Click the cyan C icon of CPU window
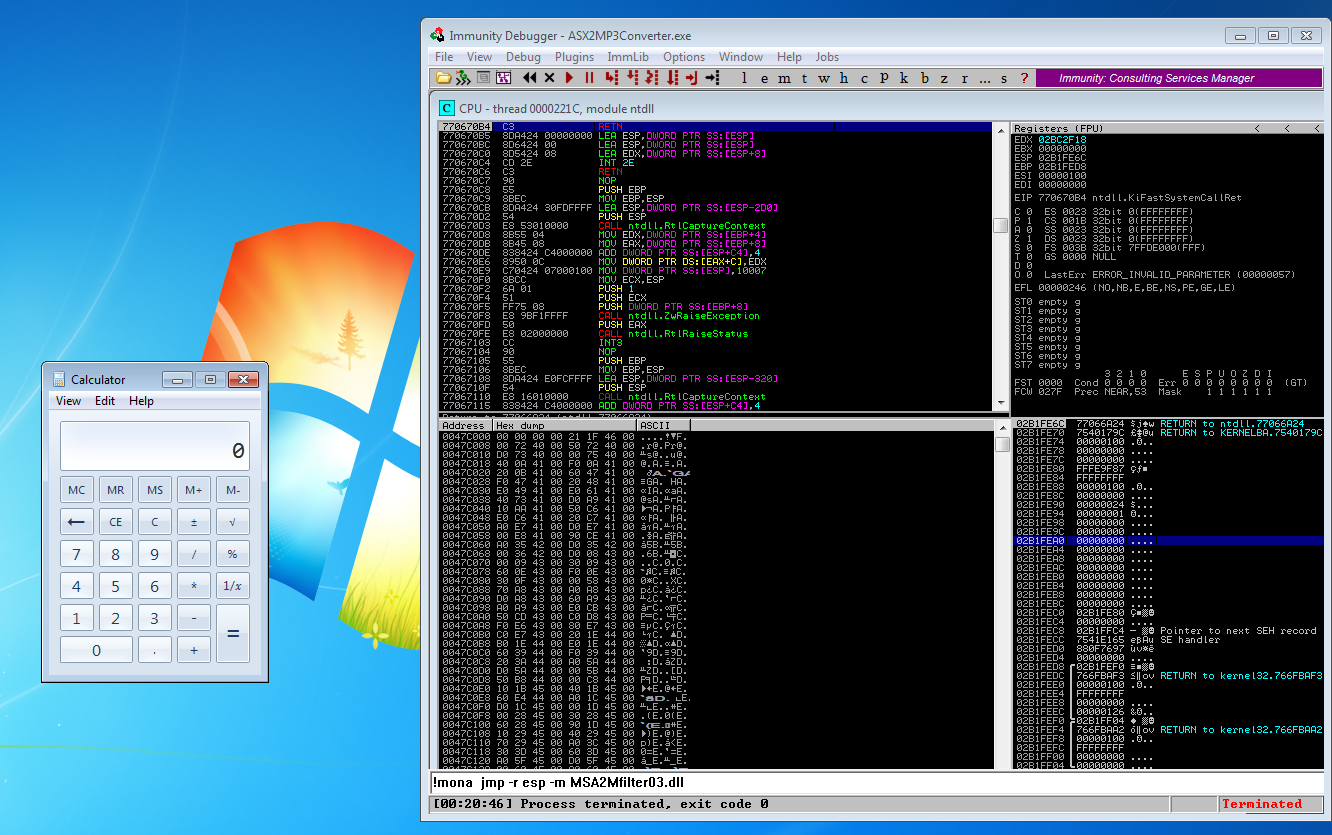Image resolution: width=1332 pixels, height=835 pixels. [x=447, y=108]
